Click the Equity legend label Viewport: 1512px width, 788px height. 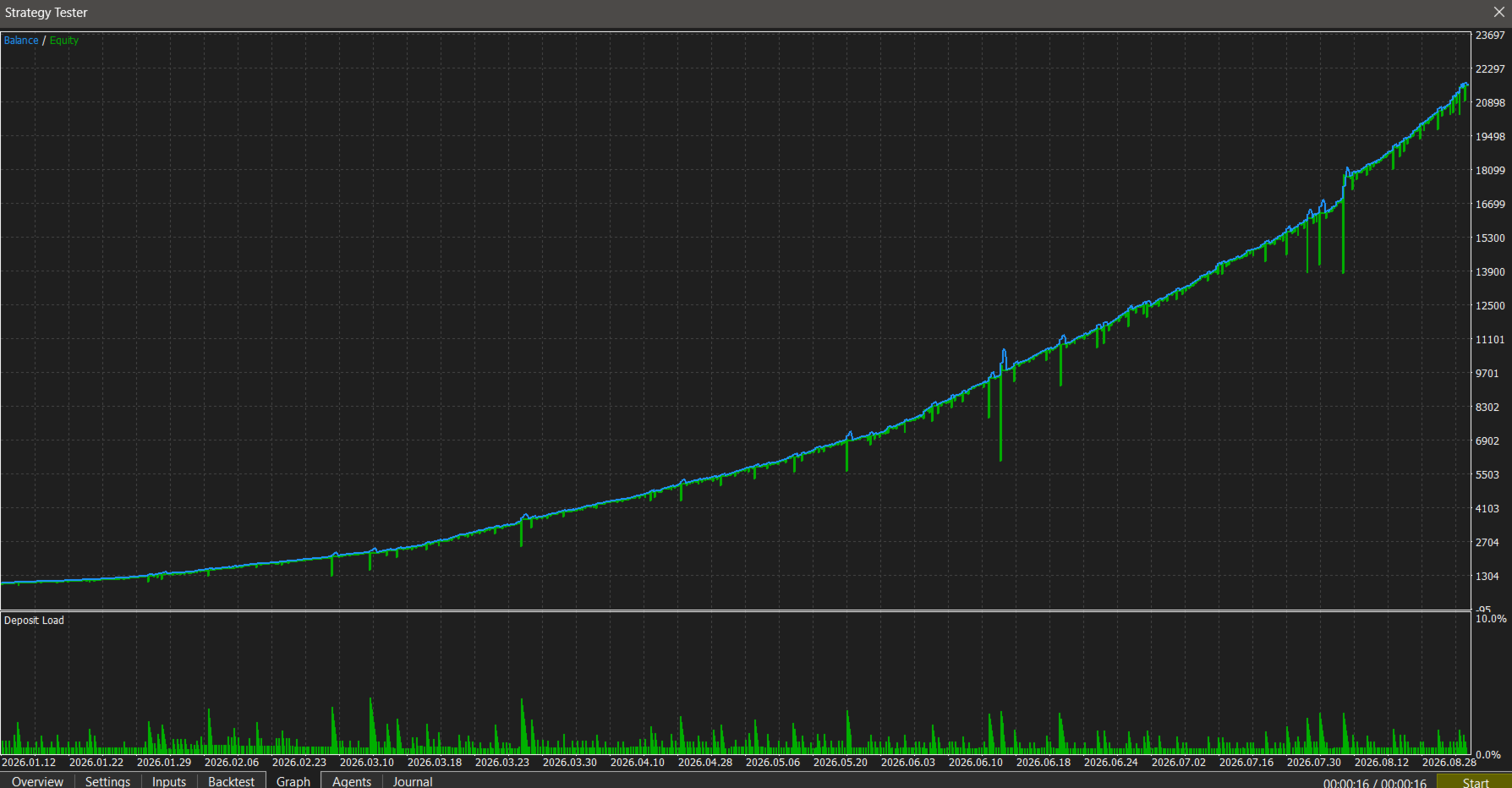tap(63, 41)
